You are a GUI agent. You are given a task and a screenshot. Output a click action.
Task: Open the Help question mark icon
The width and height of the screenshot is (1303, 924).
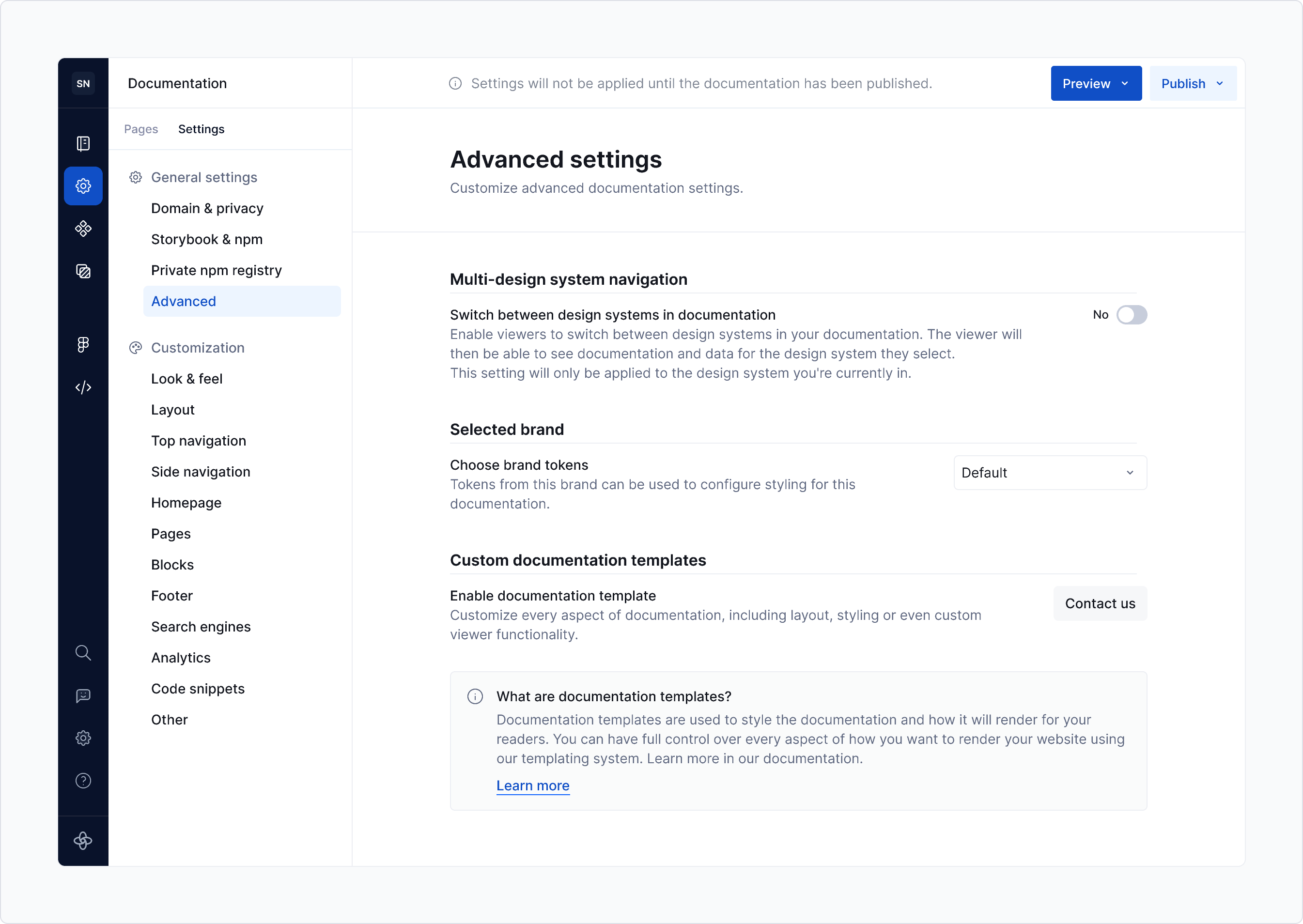[x=83, y=781]
